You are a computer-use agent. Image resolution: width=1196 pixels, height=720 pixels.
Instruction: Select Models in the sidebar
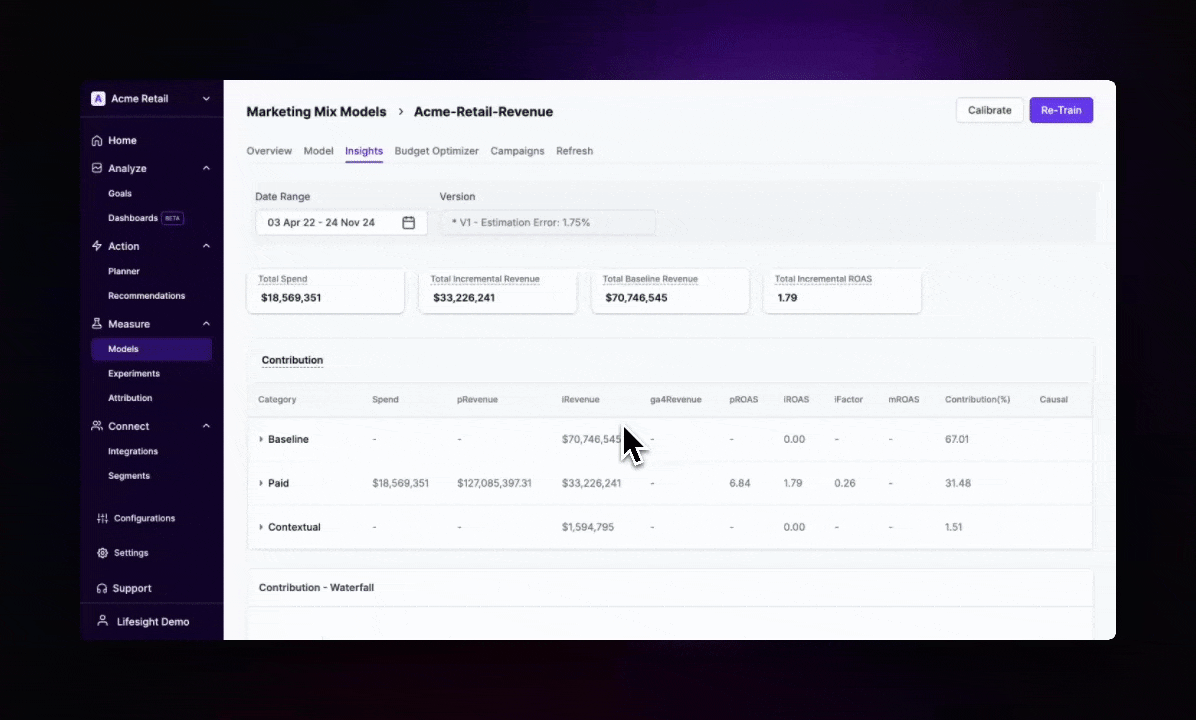click(x=151, y=349)
